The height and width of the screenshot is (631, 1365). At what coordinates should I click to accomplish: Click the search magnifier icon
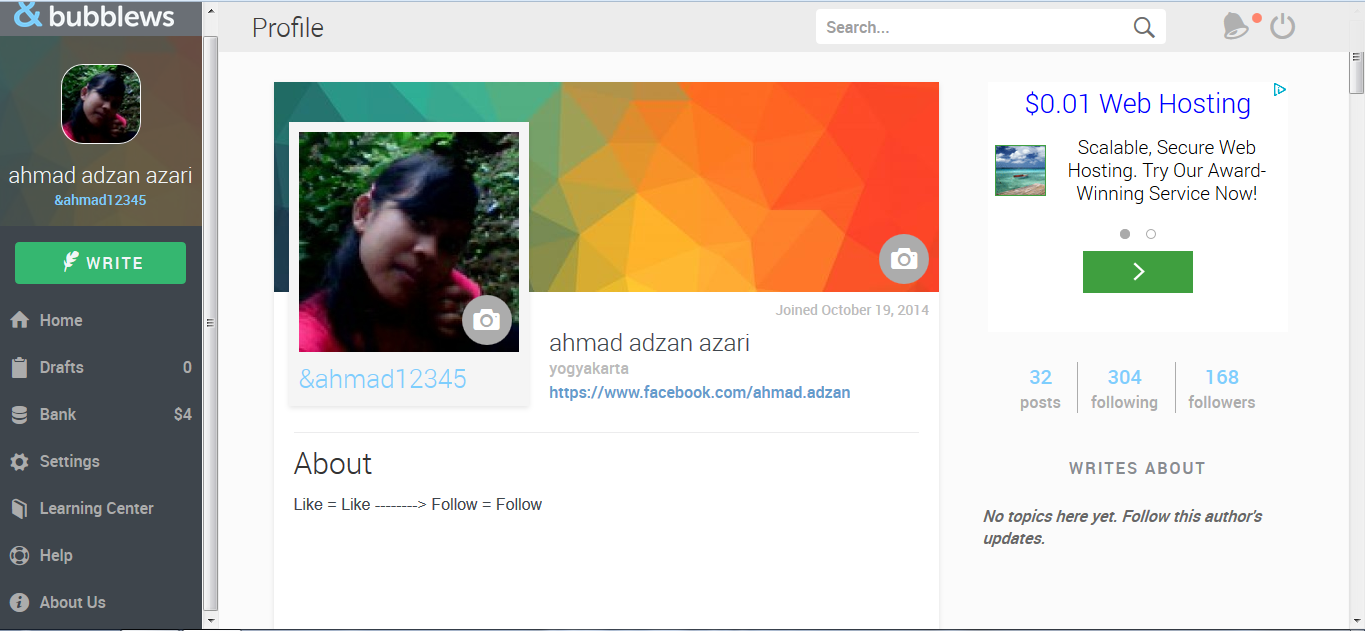click(1144, 28)
